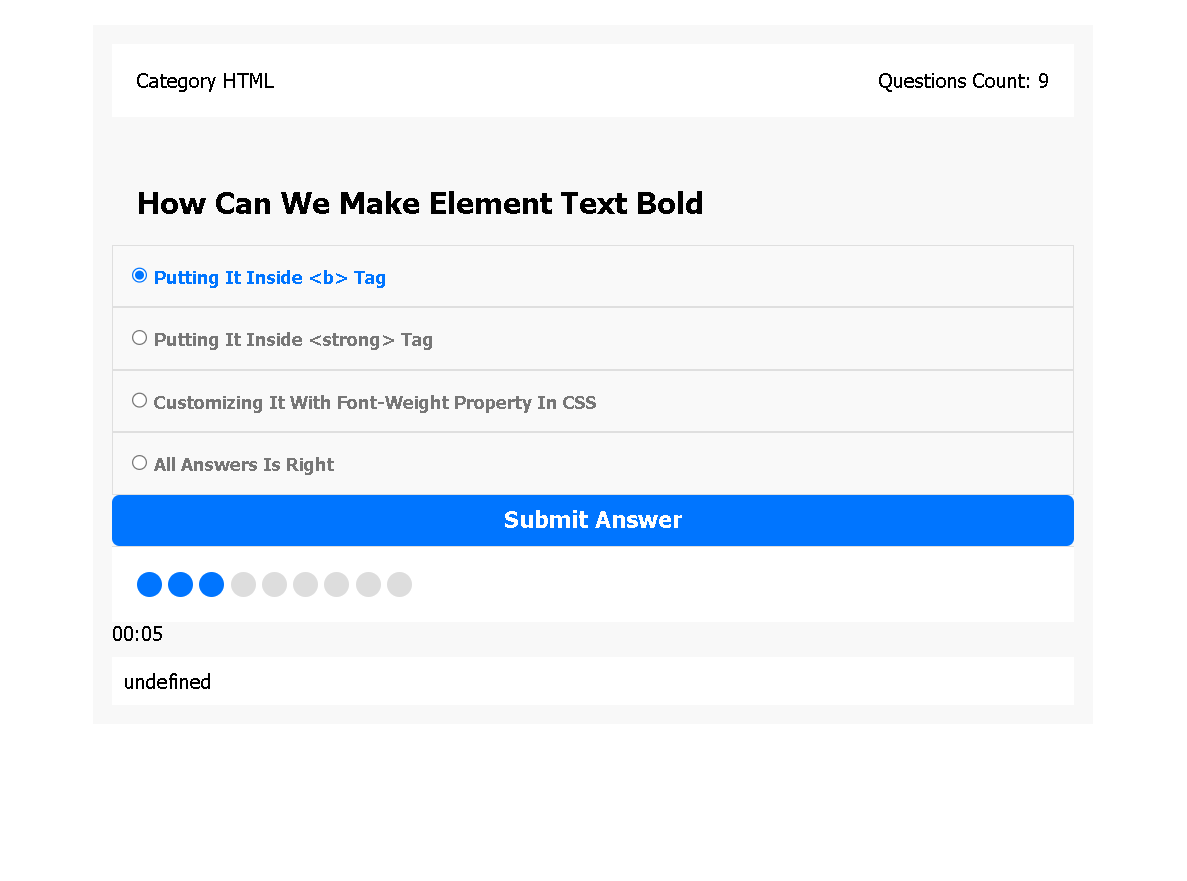This screenshot has width=1187, height=881.
Task: Click the second blue progress bullet
Action: pos(180,584)
